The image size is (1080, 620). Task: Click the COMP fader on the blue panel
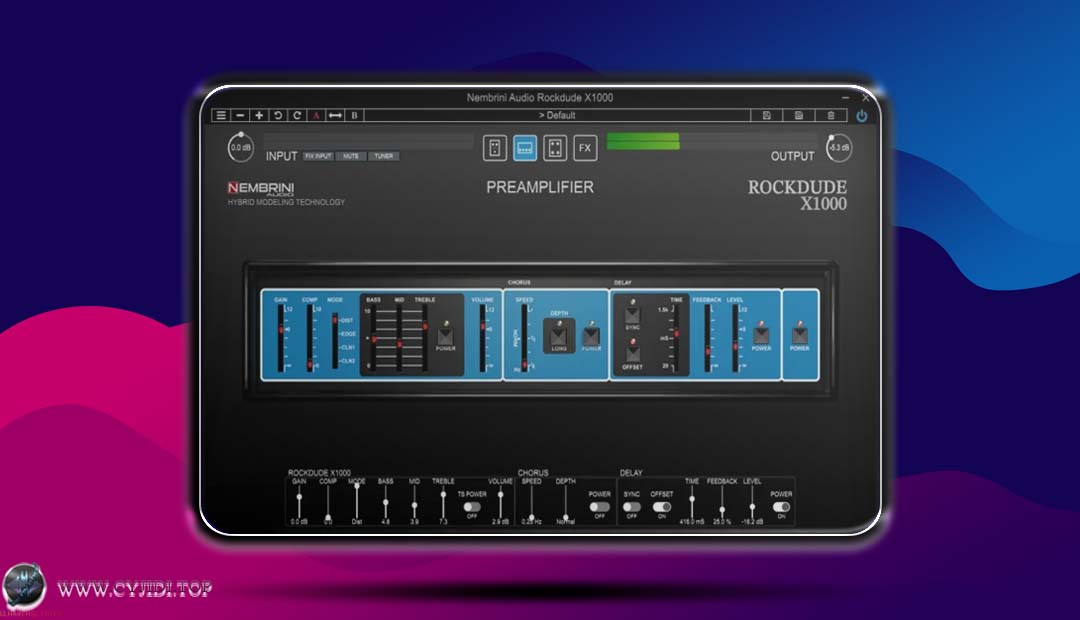[x=310, y=338]
